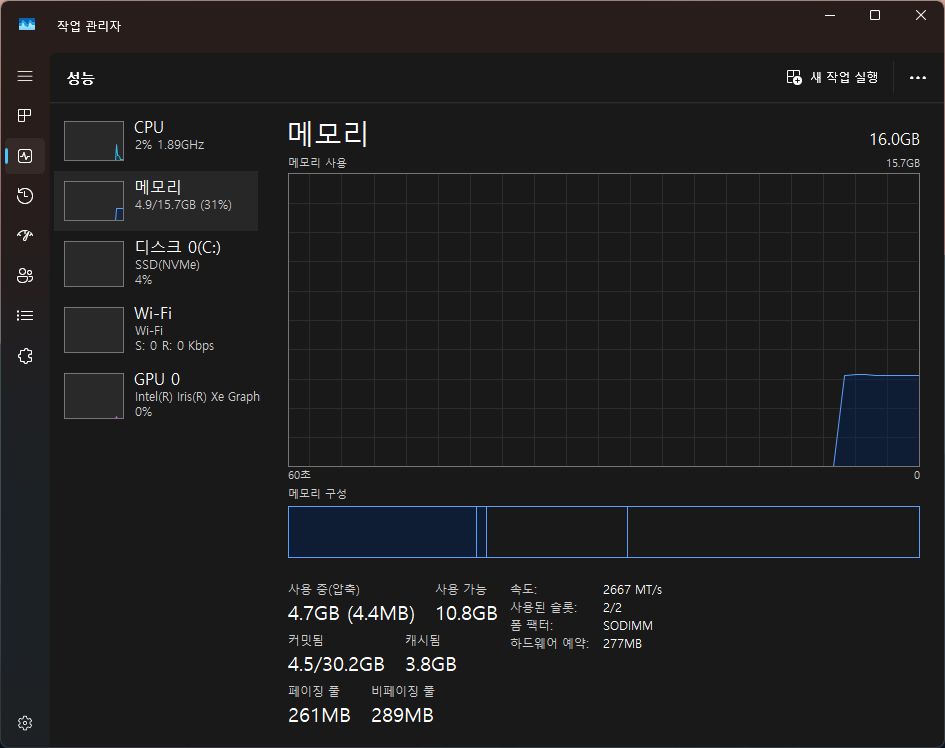Open Task Manager settings gear
Image resolution: width=945 pixels, height=748 pixels.
click(26, 723)
